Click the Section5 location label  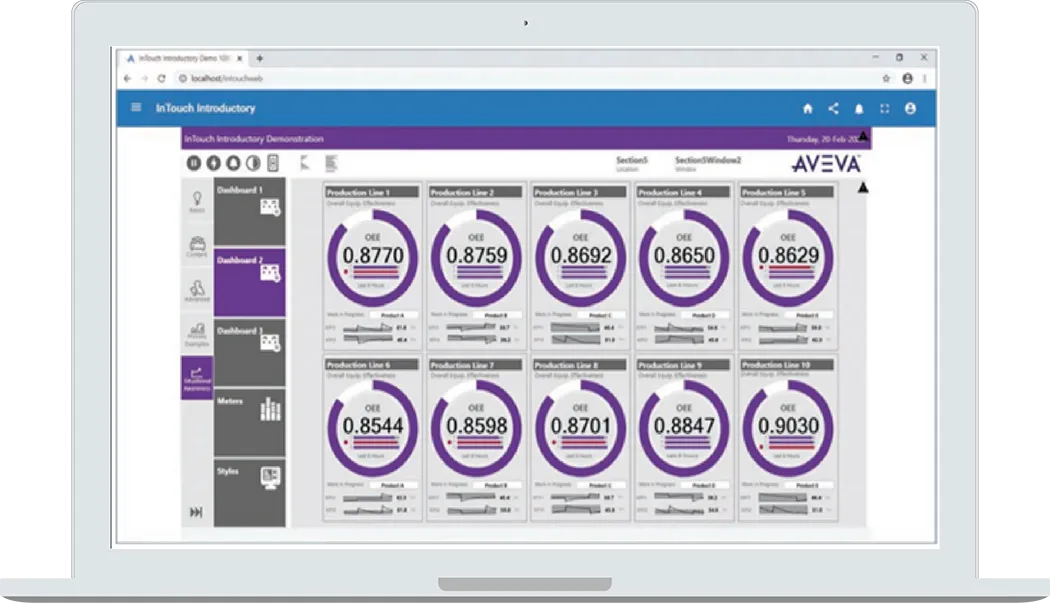coord(631,163)
